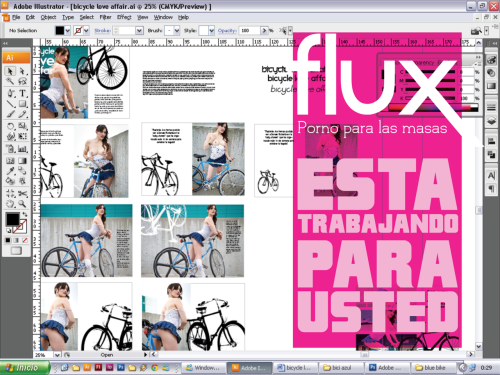Show the Pathfinder panel from dock
500x375 pixels.
coord(491,154)
